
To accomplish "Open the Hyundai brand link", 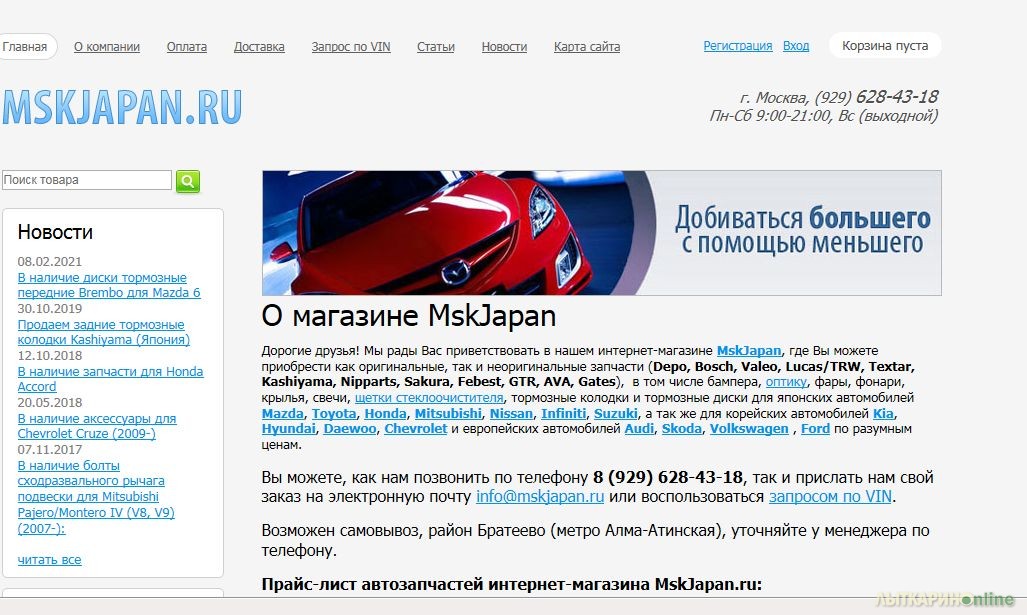I will tap(288, 429).
